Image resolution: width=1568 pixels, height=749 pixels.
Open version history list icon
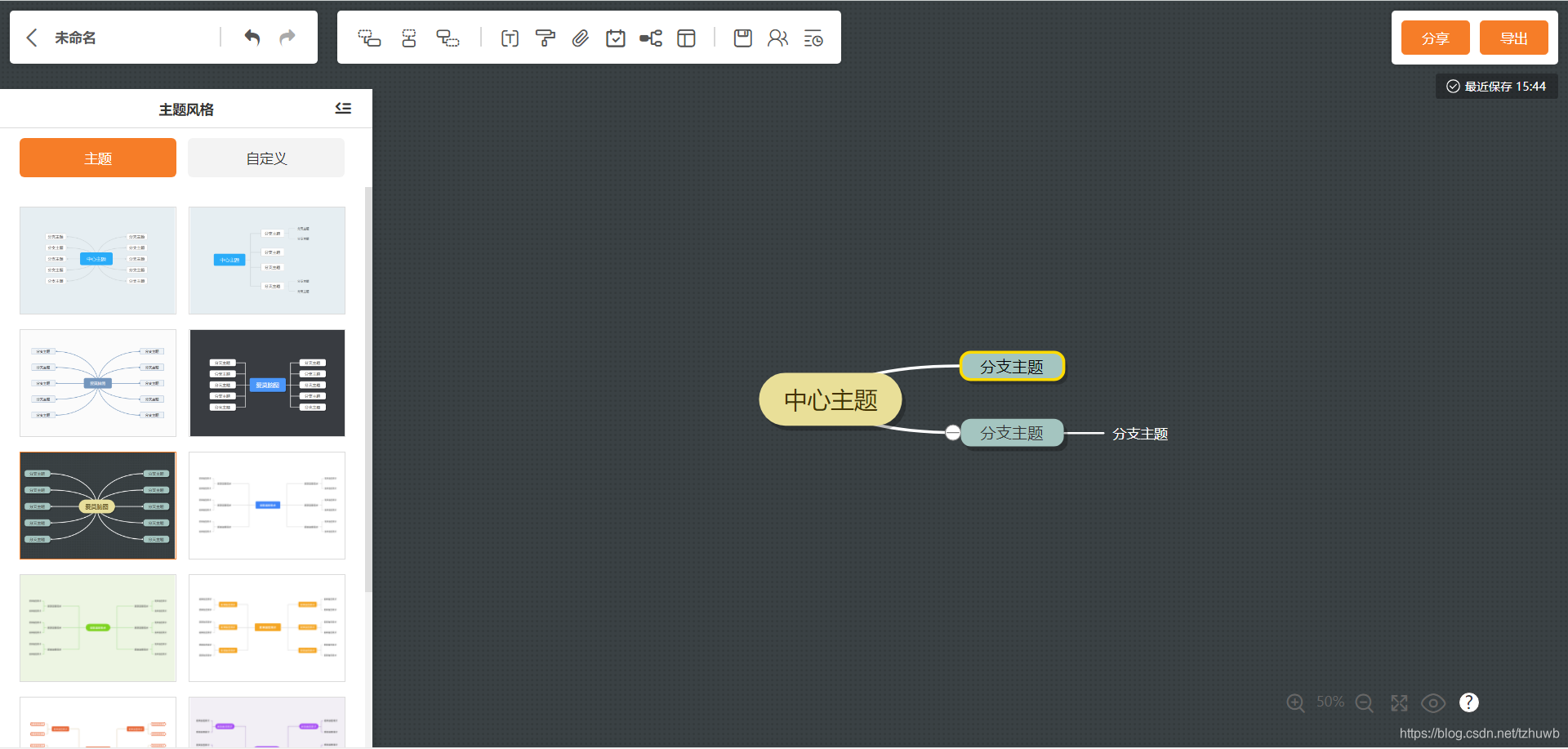pos(813,38)
